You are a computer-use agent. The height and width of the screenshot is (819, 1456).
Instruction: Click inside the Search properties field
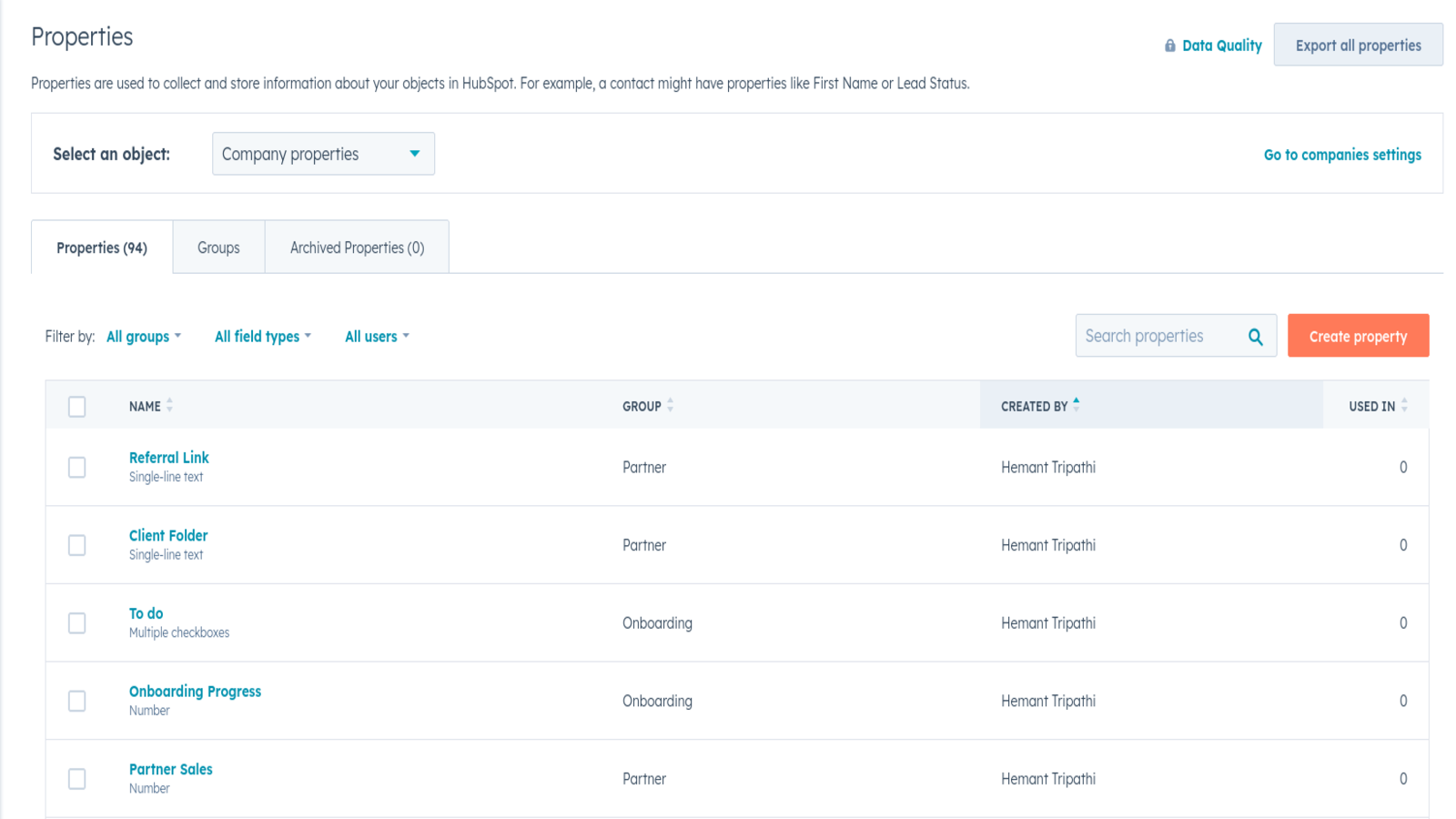click(x=1156, y=336)
